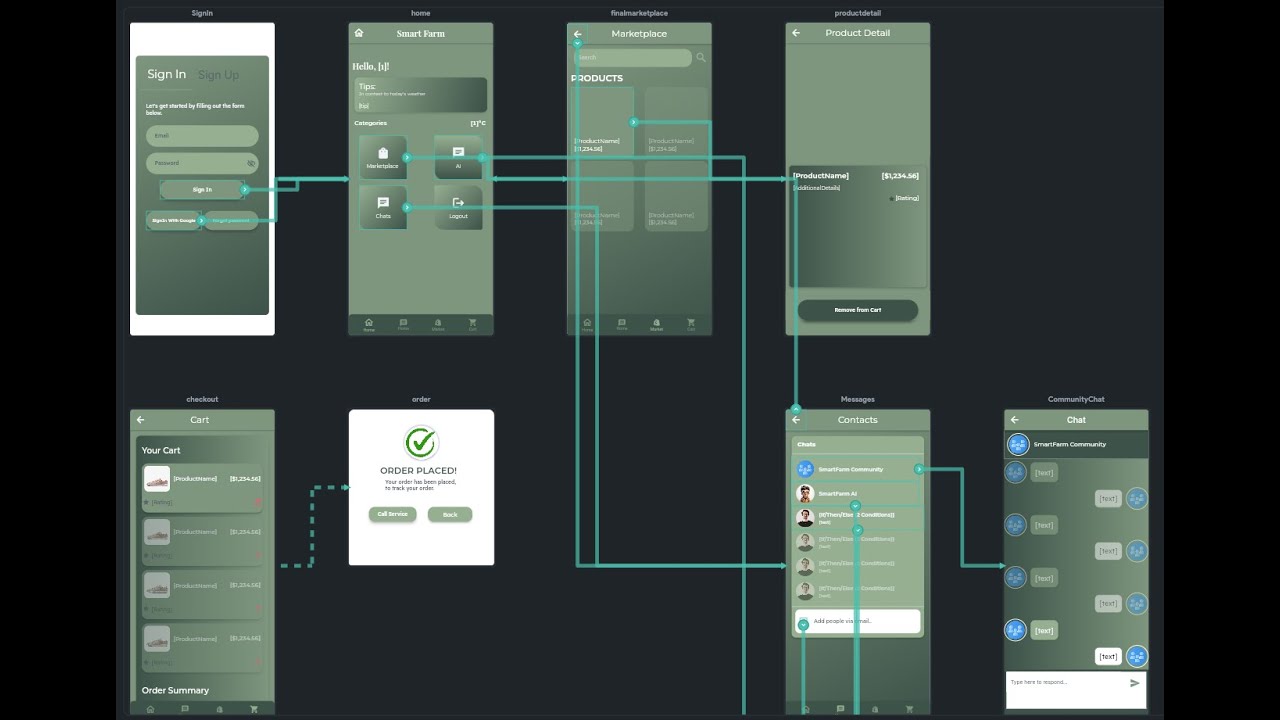Click the Marketplace tile's action arrow node
This screenshot has height=720, width=1280.
pyautogui.click(x=407, y=158)
